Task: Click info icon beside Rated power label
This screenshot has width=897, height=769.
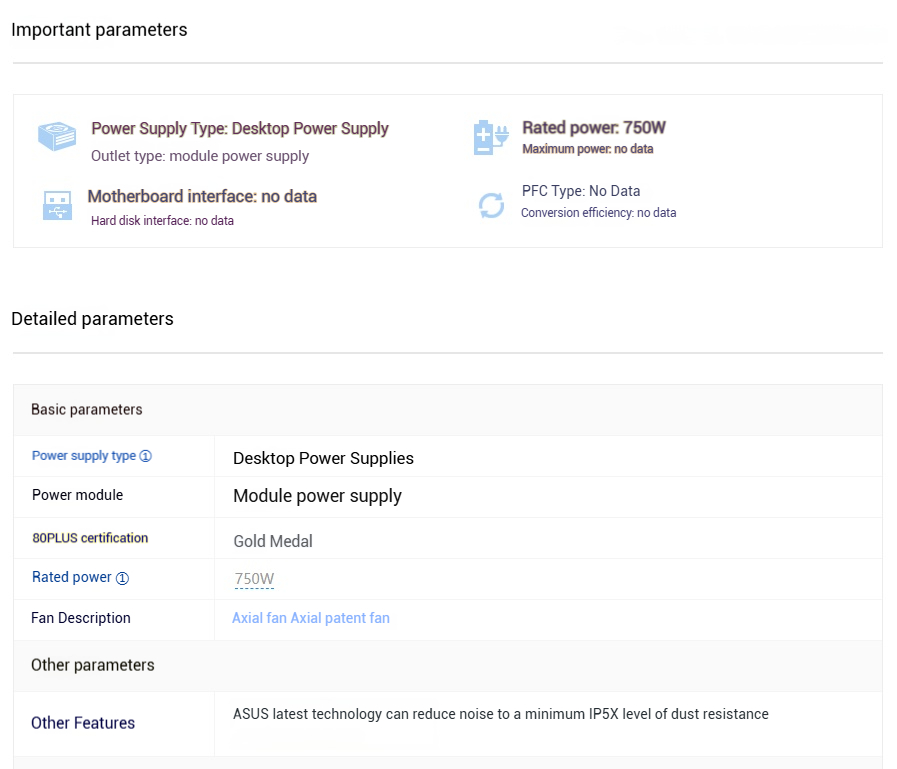Action: [122, 578]
